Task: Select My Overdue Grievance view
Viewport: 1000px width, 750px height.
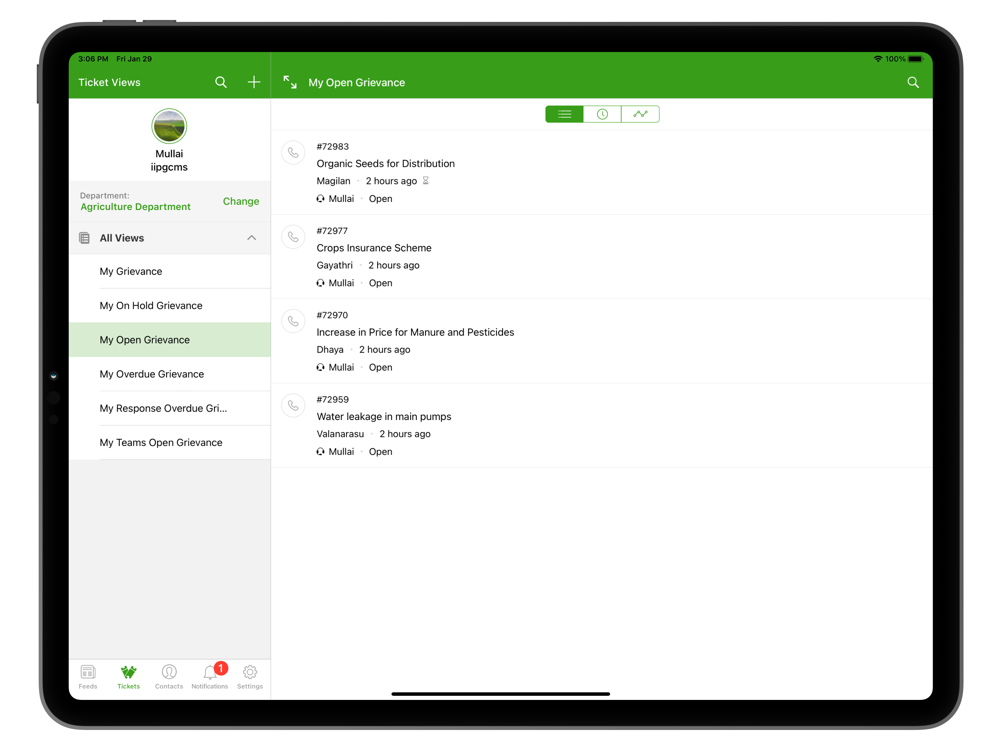Action: click(170, 374)
